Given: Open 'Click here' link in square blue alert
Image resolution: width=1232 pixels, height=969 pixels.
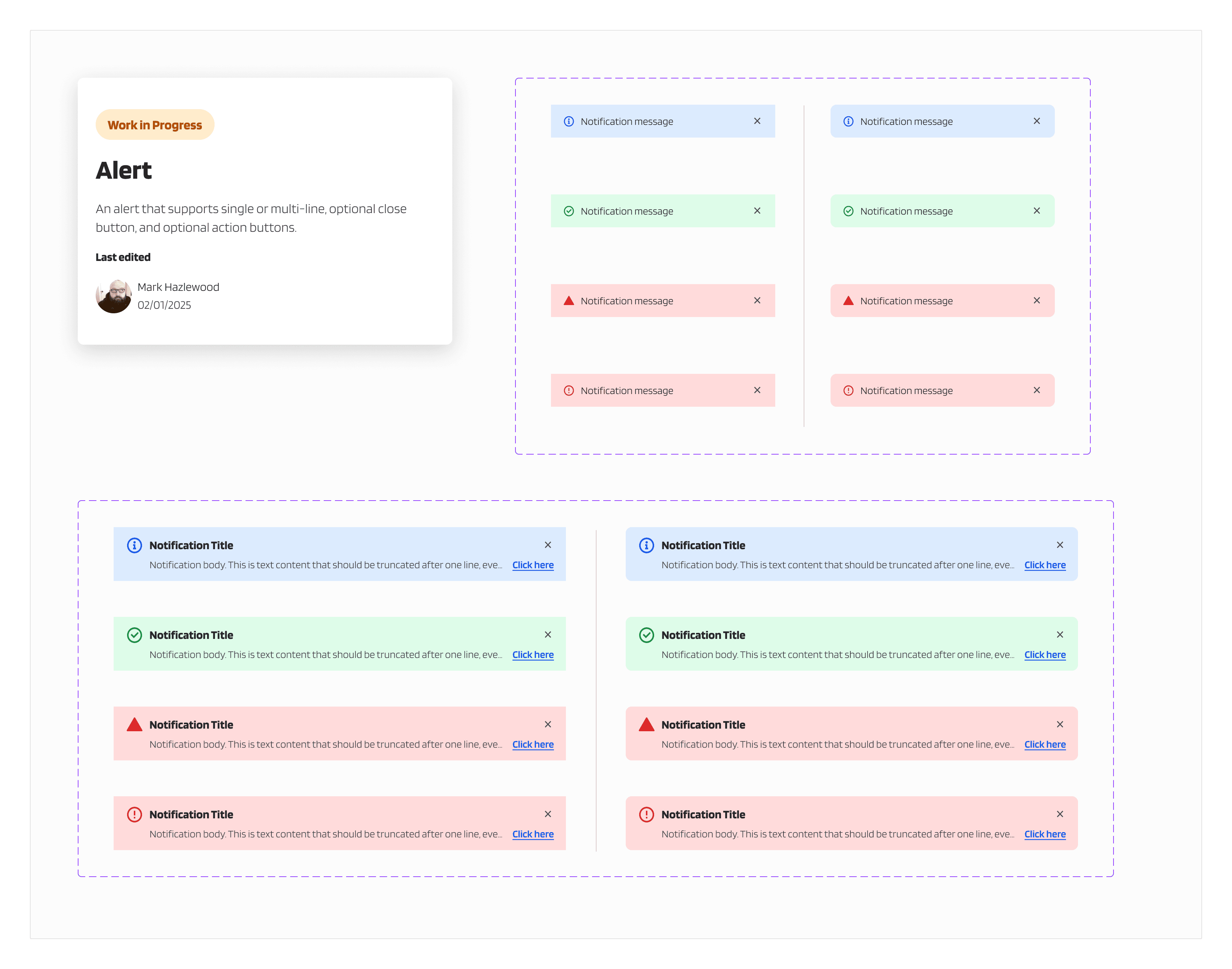Looking at the screenshot, I should click(533, 565).
